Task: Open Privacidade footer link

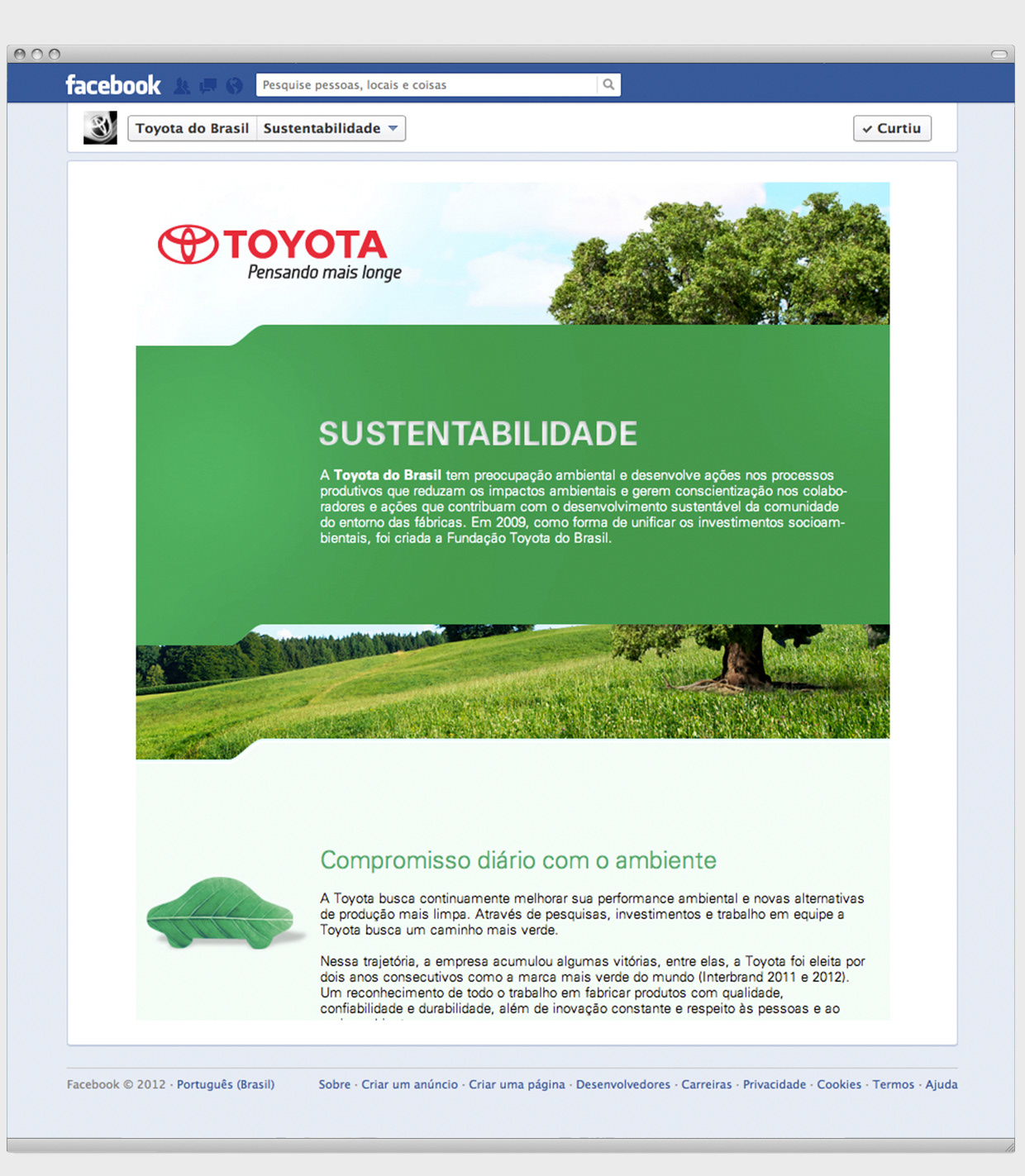Action: coord(775,1084)
